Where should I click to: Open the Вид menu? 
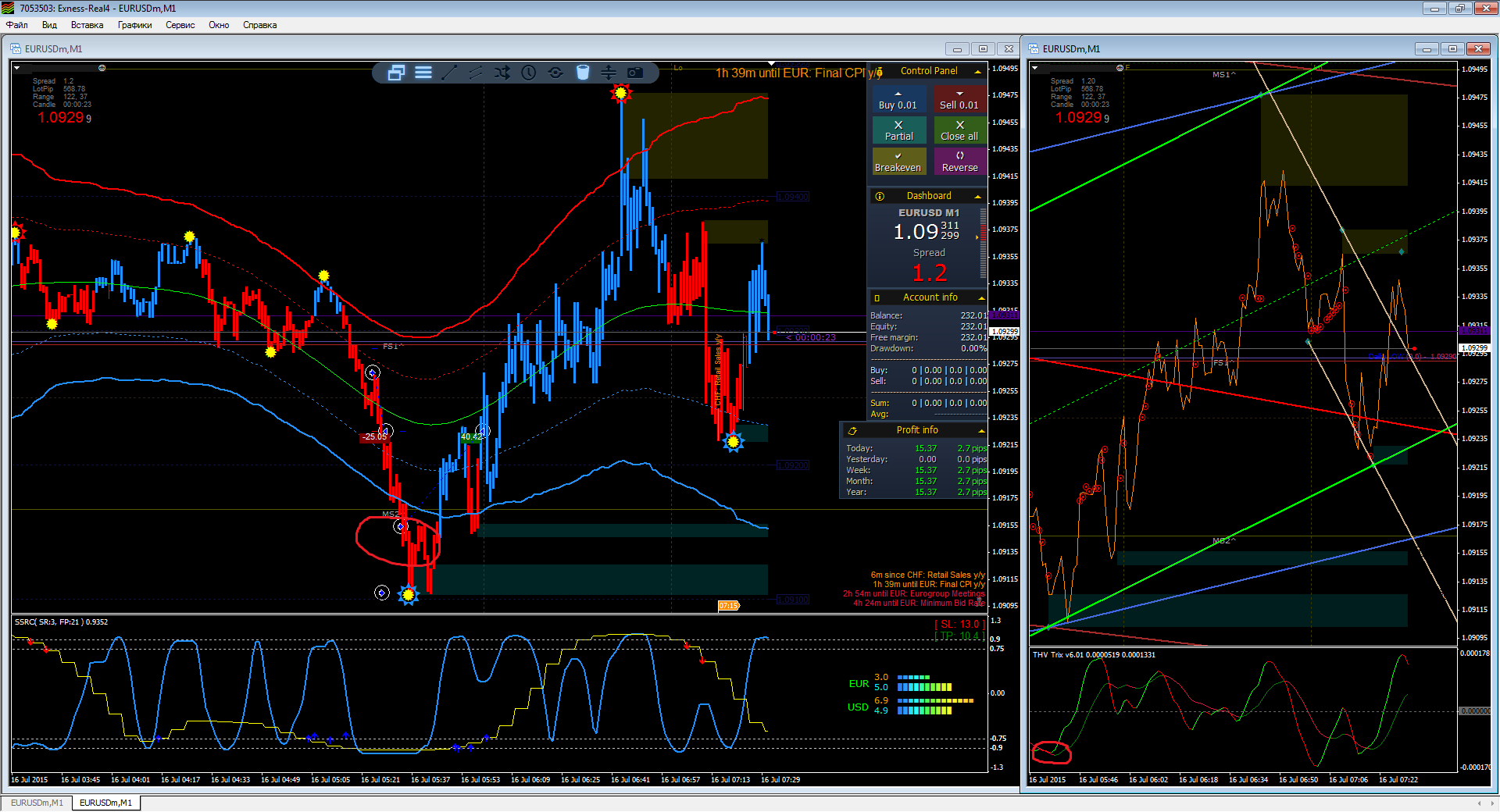coord(49,25)
